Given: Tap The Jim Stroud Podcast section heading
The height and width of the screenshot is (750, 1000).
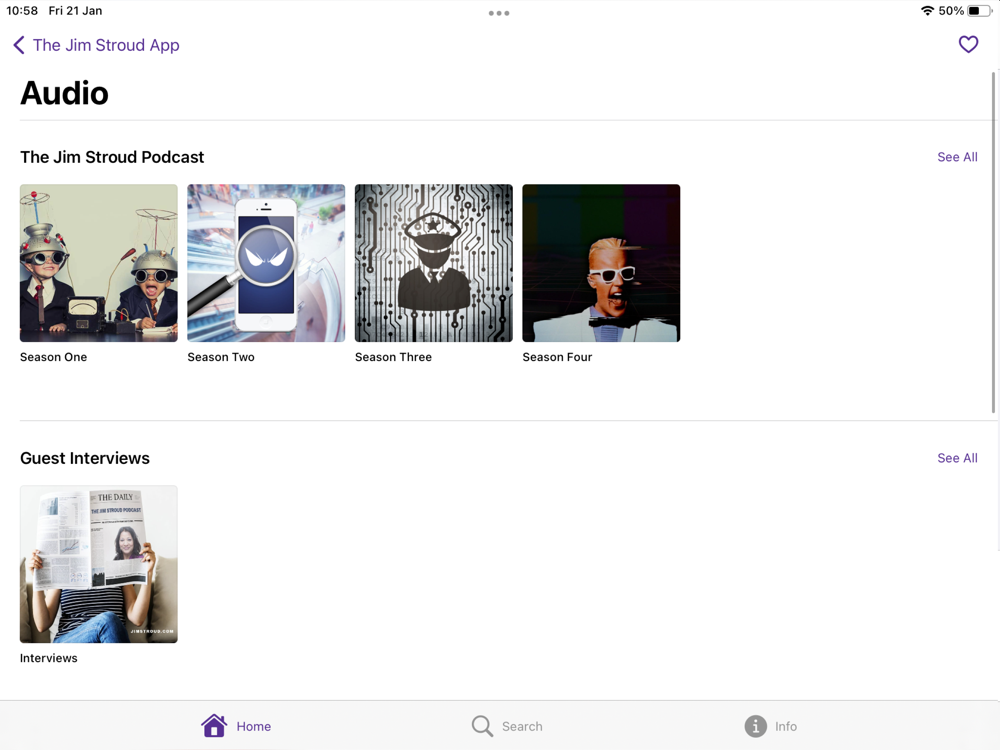Looking at the screenshot, I should (x=112, y=157).
